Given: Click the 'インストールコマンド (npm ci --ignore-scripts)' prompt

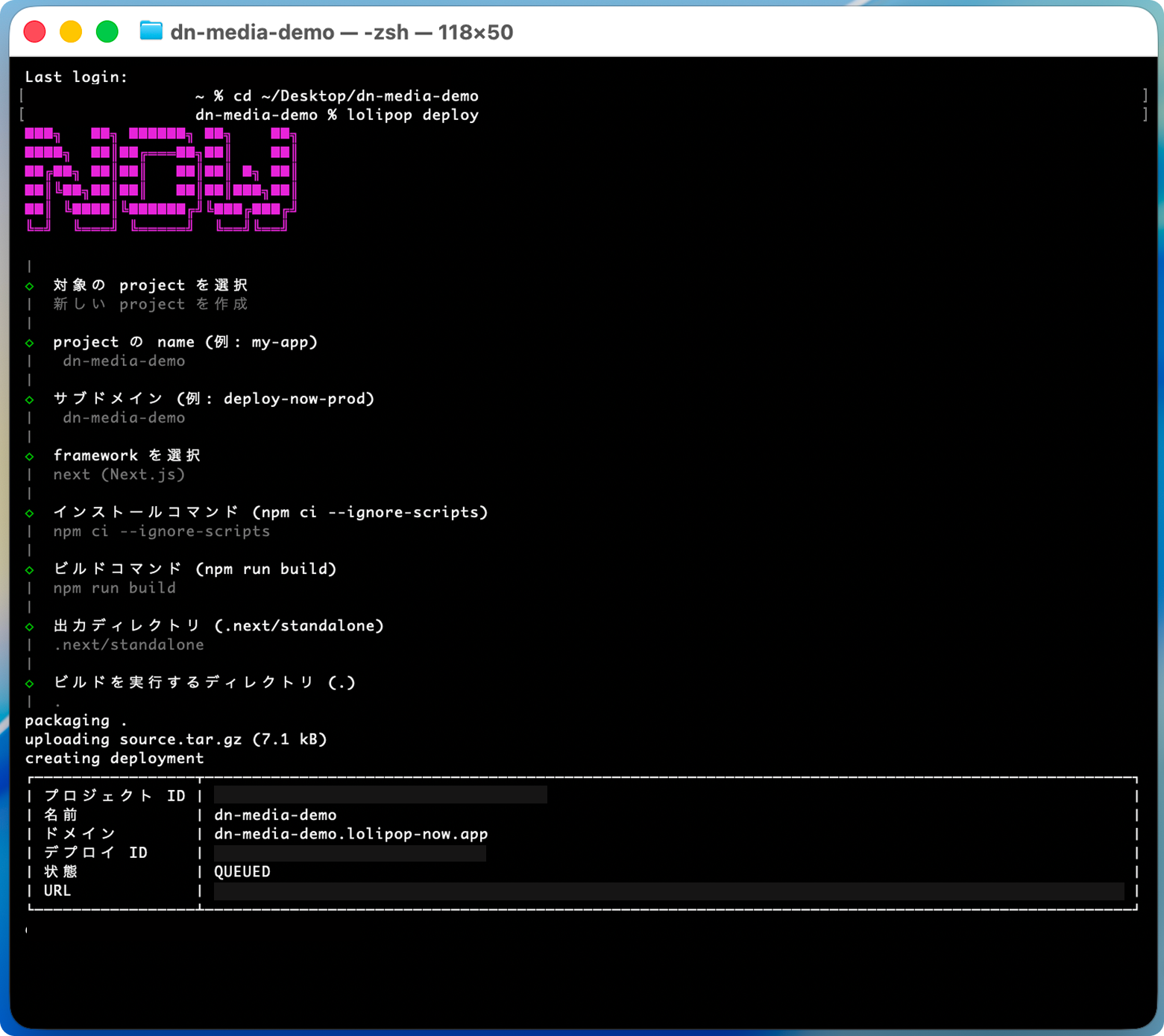Looking at the screenshot, I should click(x=270, y=512).
